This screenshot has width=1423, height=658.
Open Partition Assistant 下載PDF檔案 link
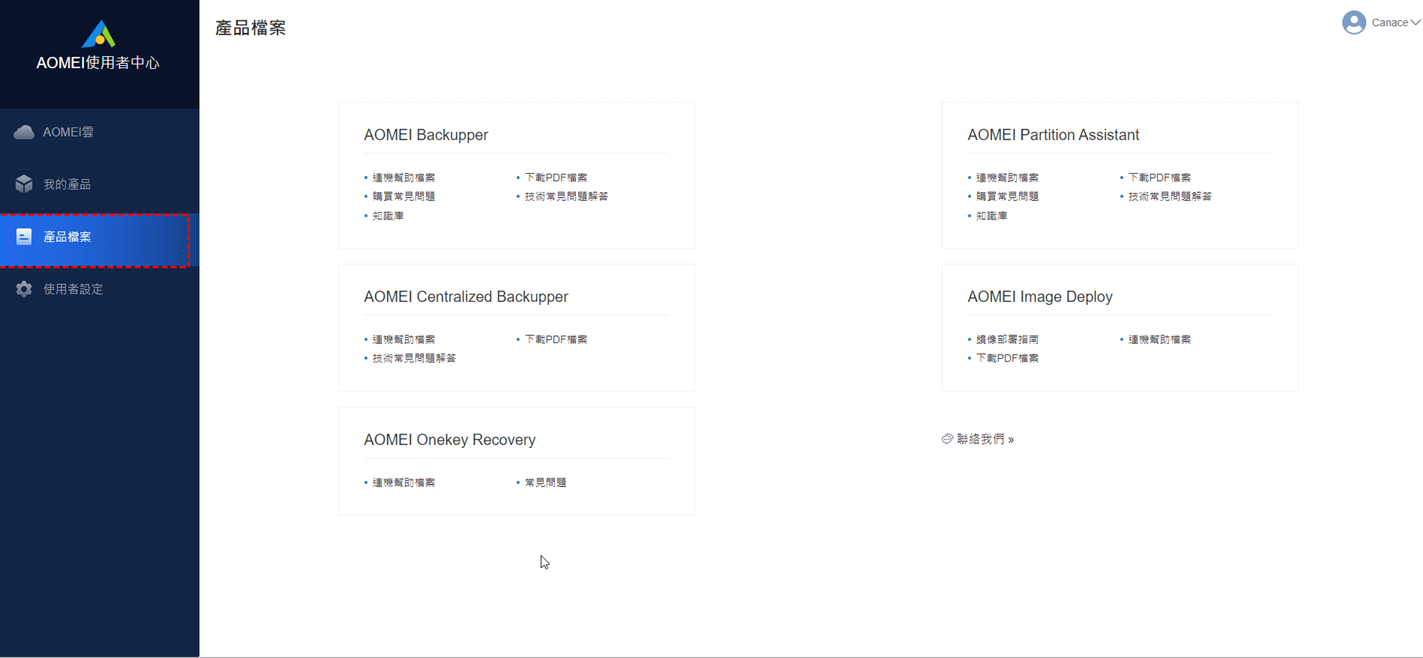pyautogui.click(x=1159, y=177)
